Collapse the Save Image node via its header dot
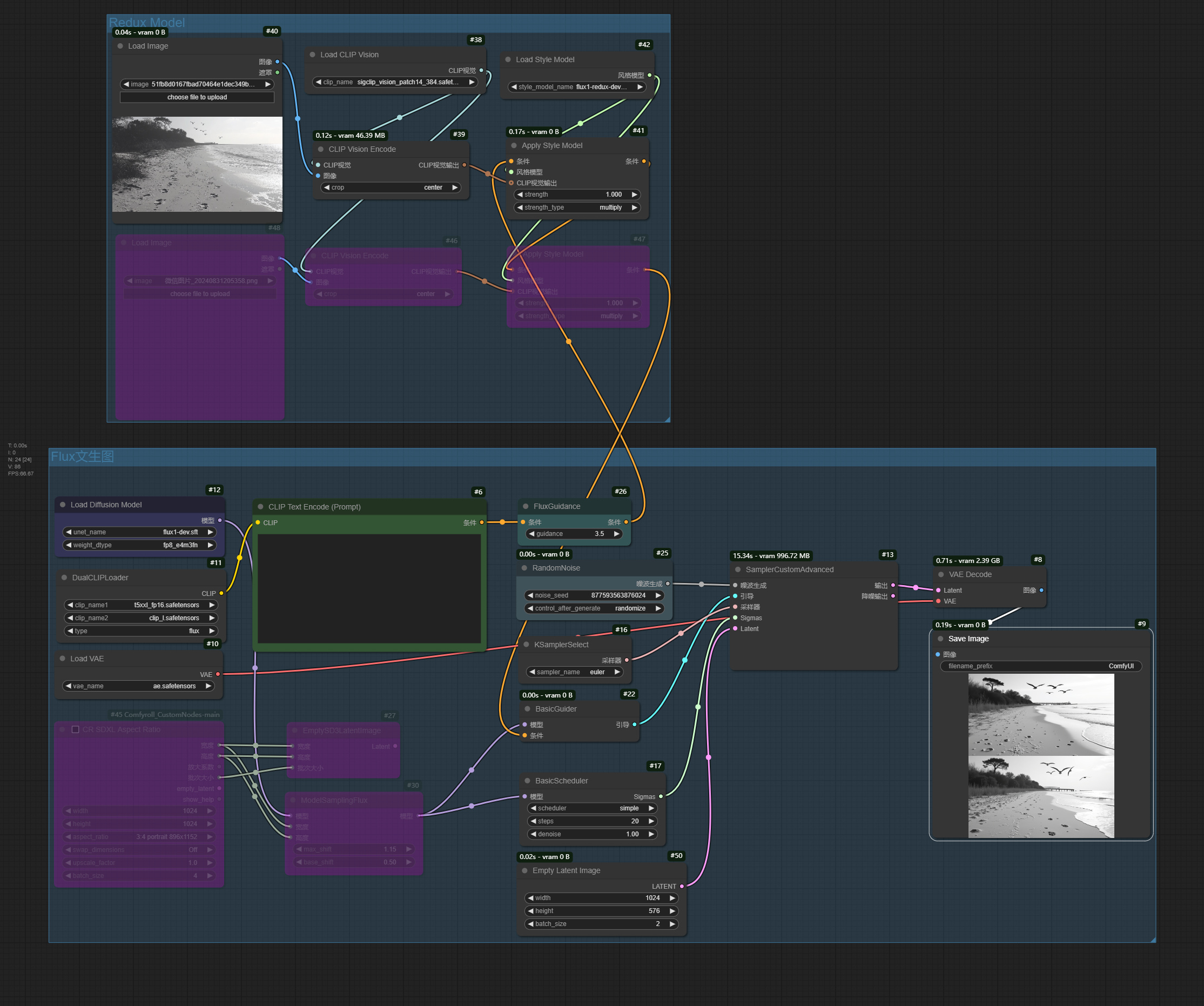The width and height of the screenshot is (1204, 1006). (940, 639)
